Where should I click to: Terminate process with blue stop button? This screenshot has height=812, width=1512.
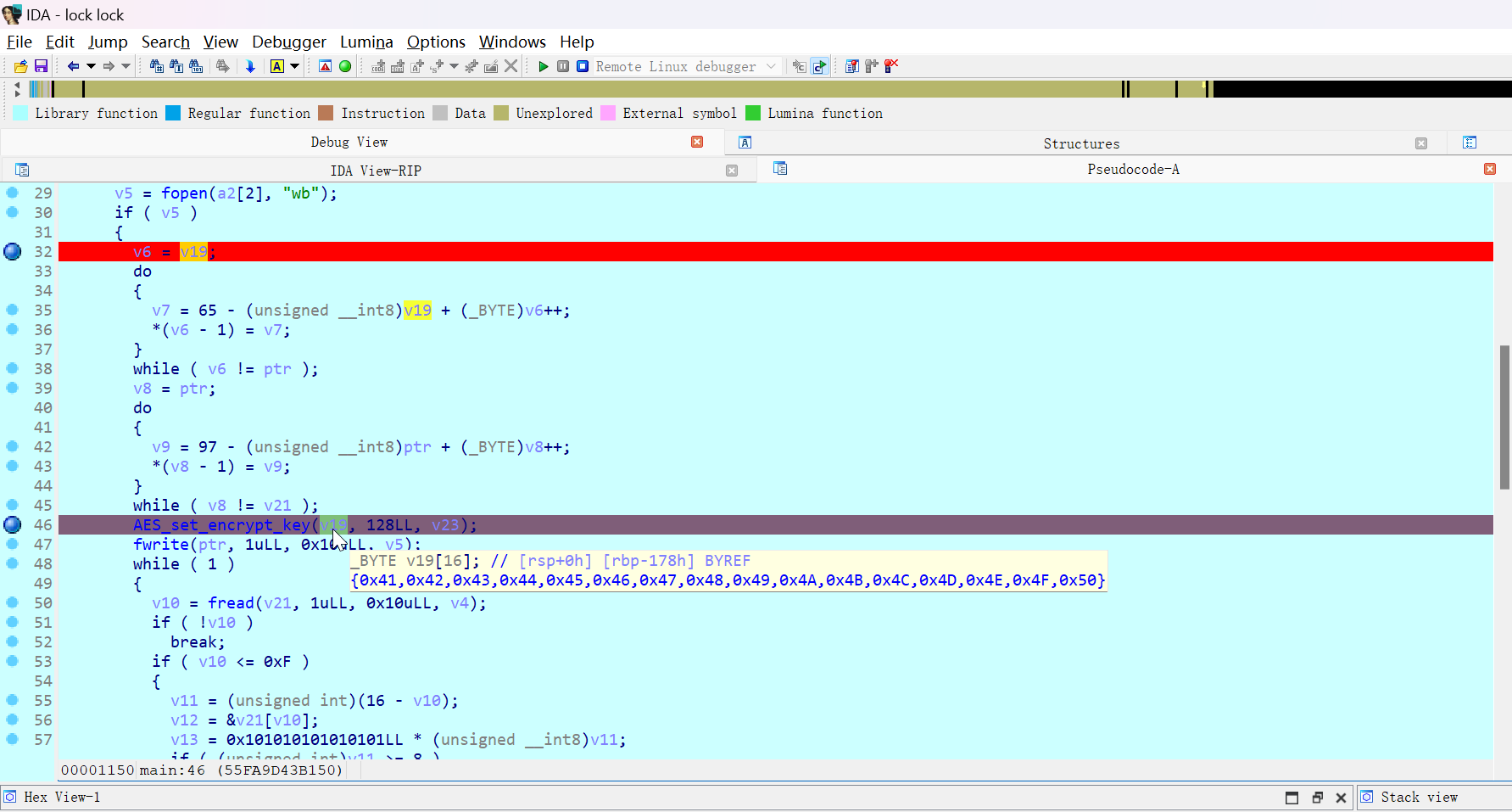click(x=583, y=66)
